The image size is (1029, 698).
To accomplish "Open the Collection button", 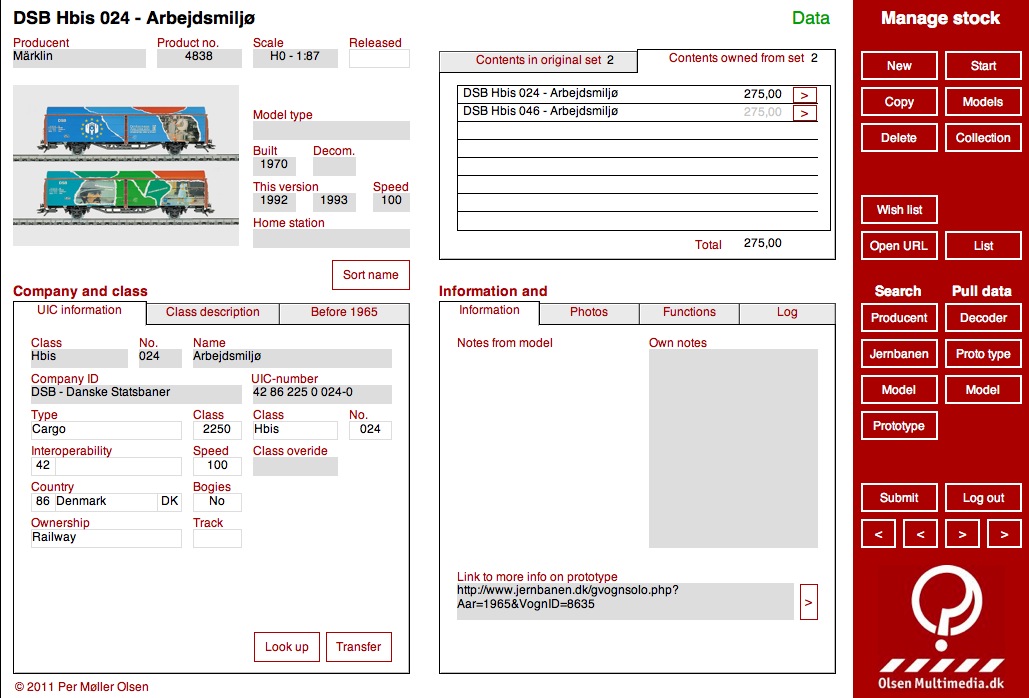I will (983, 138).
